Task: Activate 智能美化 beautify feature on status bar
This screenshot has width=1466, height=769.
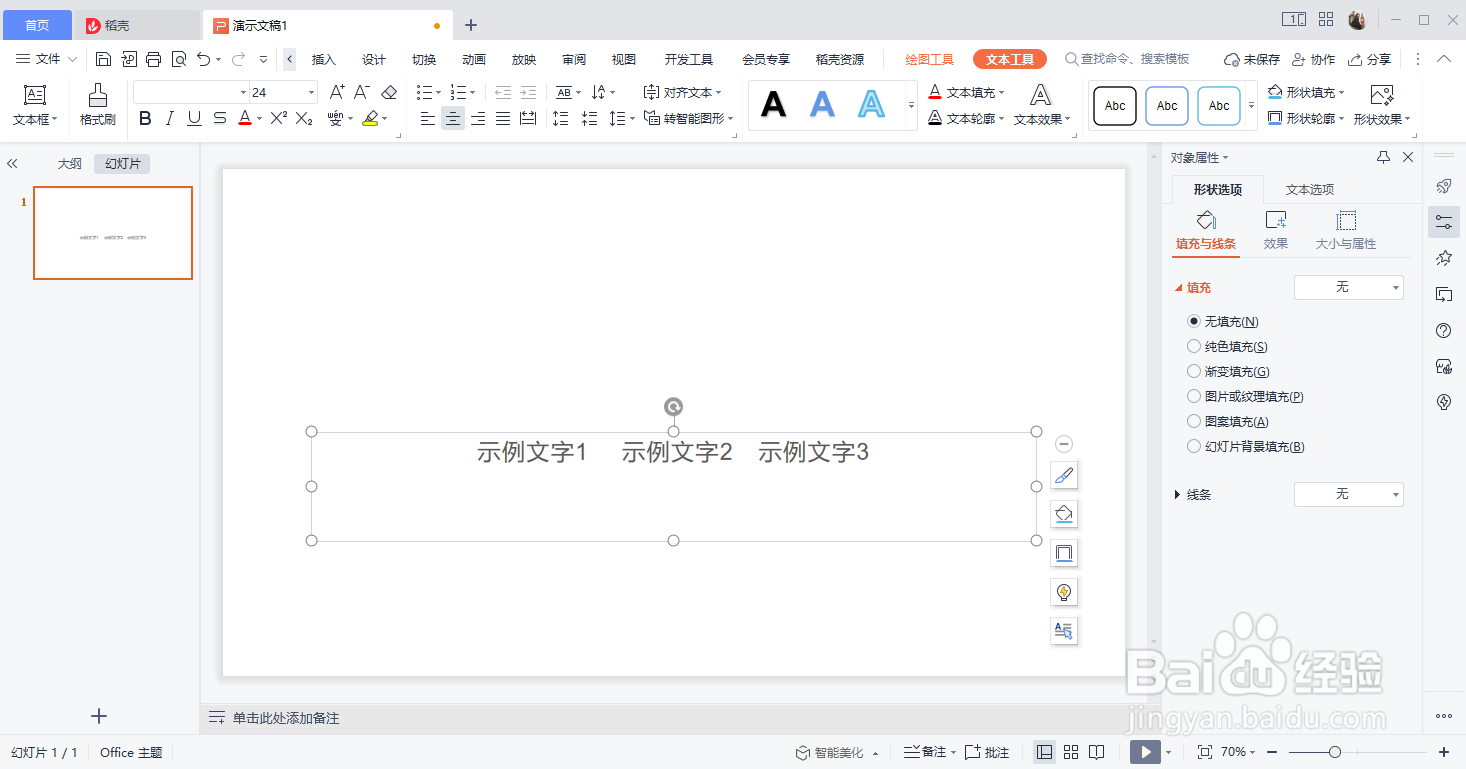Action: [x=836, y=751]
